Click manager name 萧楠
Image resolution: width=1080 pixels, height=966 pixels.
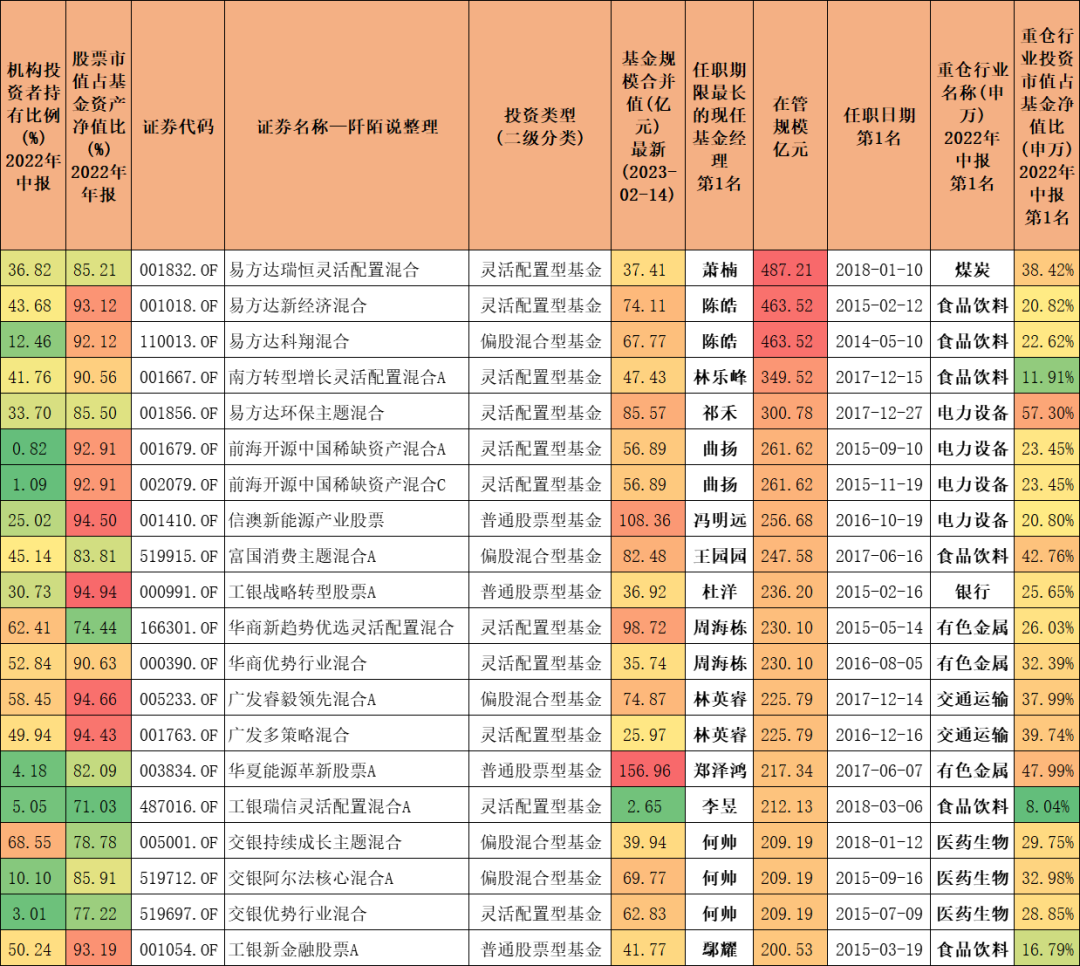(x=719, y=269)
